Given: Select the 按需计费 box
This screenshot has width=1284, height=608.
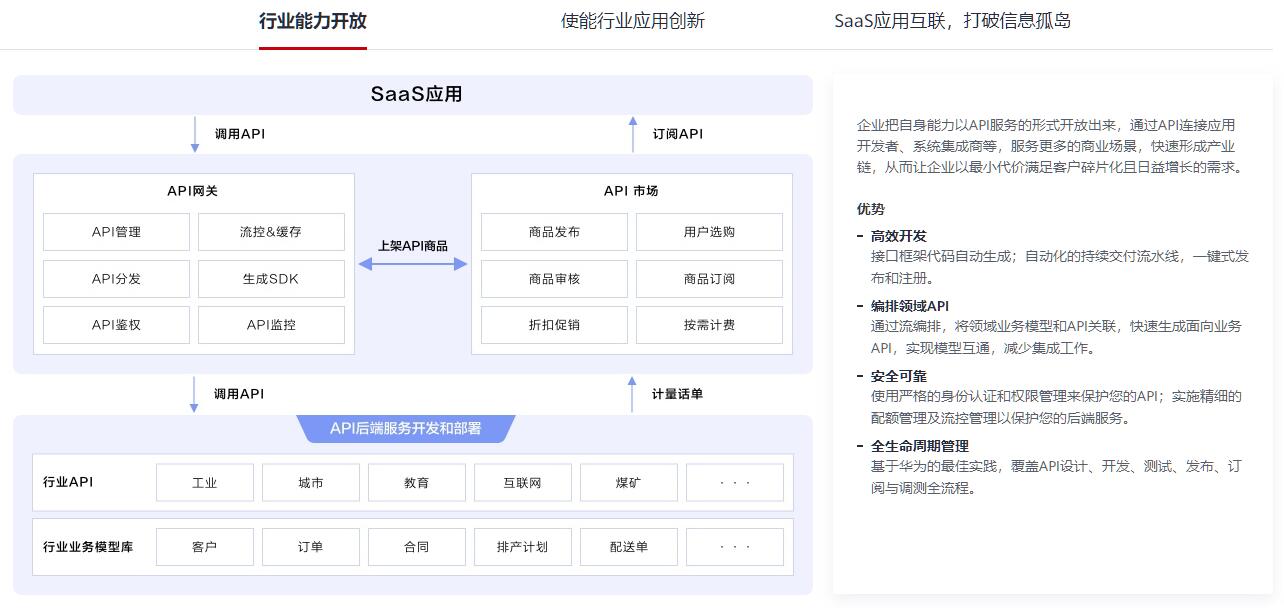Looking at the screenshot, I should [709, 325].
